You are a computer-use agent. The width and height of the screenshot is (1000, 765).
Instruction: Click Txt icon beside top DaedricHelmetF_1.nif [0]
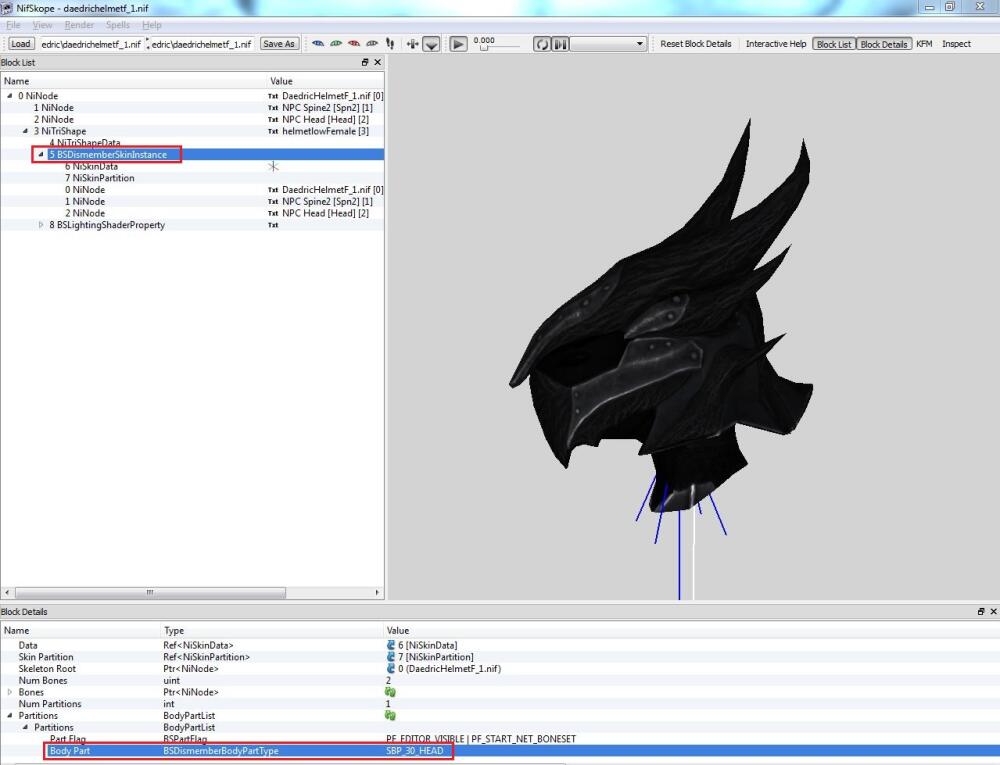click(x=273, y=96)
